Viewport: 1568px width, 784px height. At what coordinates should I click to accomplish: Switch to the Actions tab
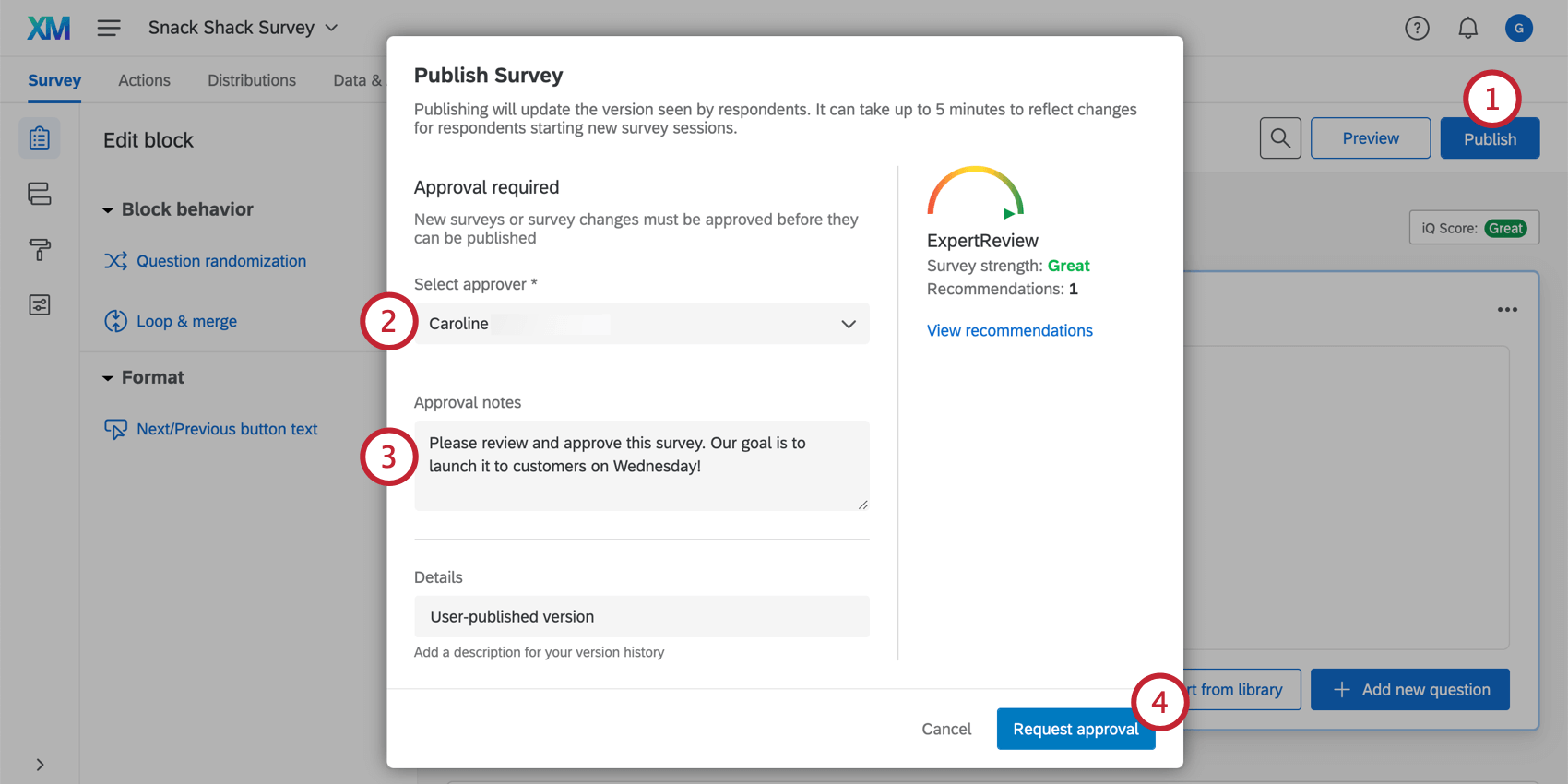(x=144, y=80)
